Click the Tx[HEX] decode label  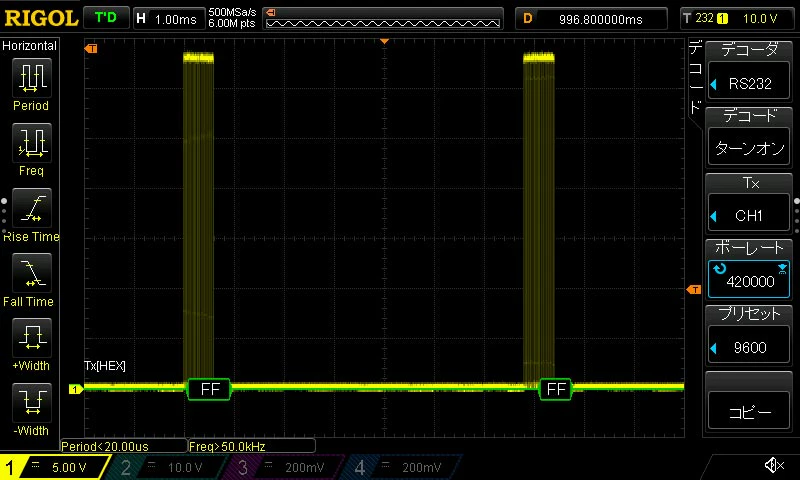(x=105, y=366)
